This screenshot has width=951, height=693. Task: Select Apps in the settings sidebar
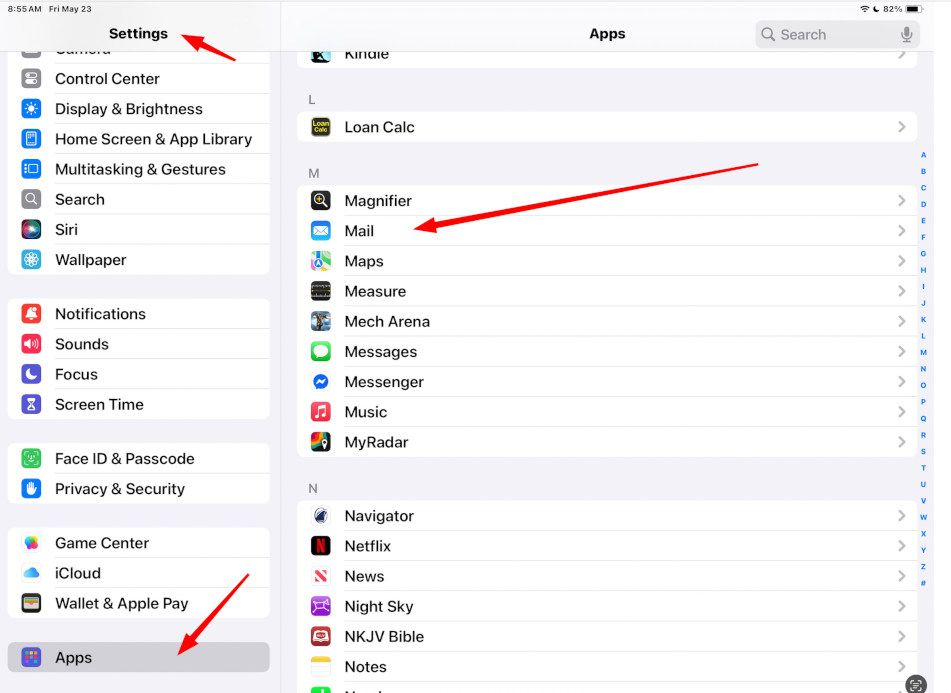click(138, 657)
